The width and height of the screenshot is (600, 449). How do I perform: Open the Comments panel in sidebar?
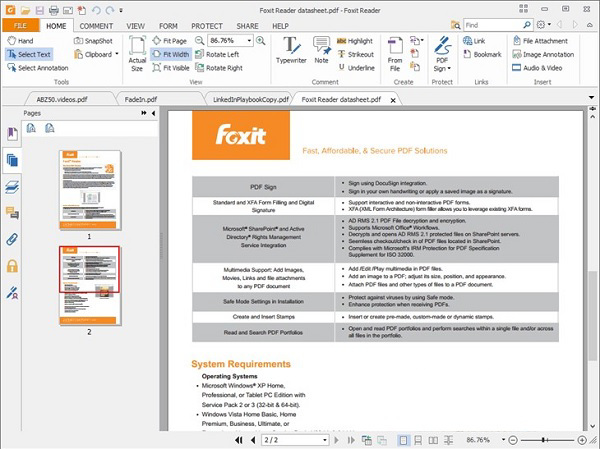coord(12,213)
